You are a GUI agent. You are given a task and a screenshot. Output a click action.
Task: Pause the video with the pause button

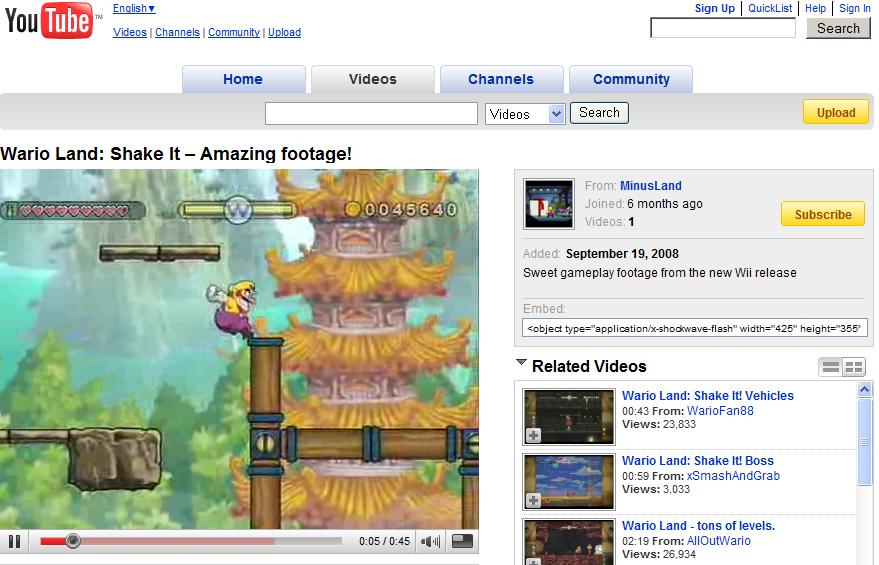pos(15,541)
